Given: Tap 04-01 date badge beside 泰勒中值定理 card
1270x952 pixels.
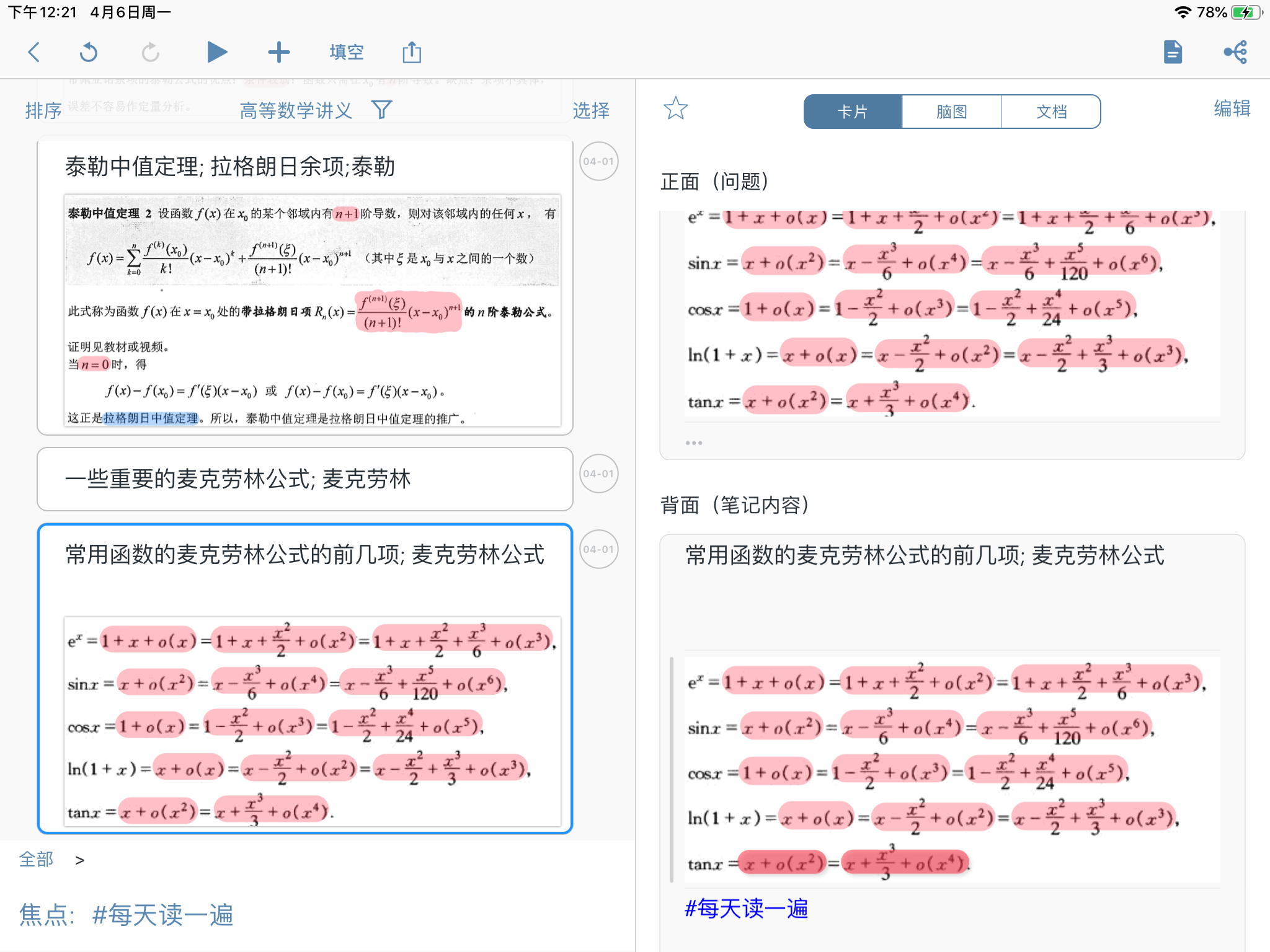Looking at the screenshot, I should [598, 161].
